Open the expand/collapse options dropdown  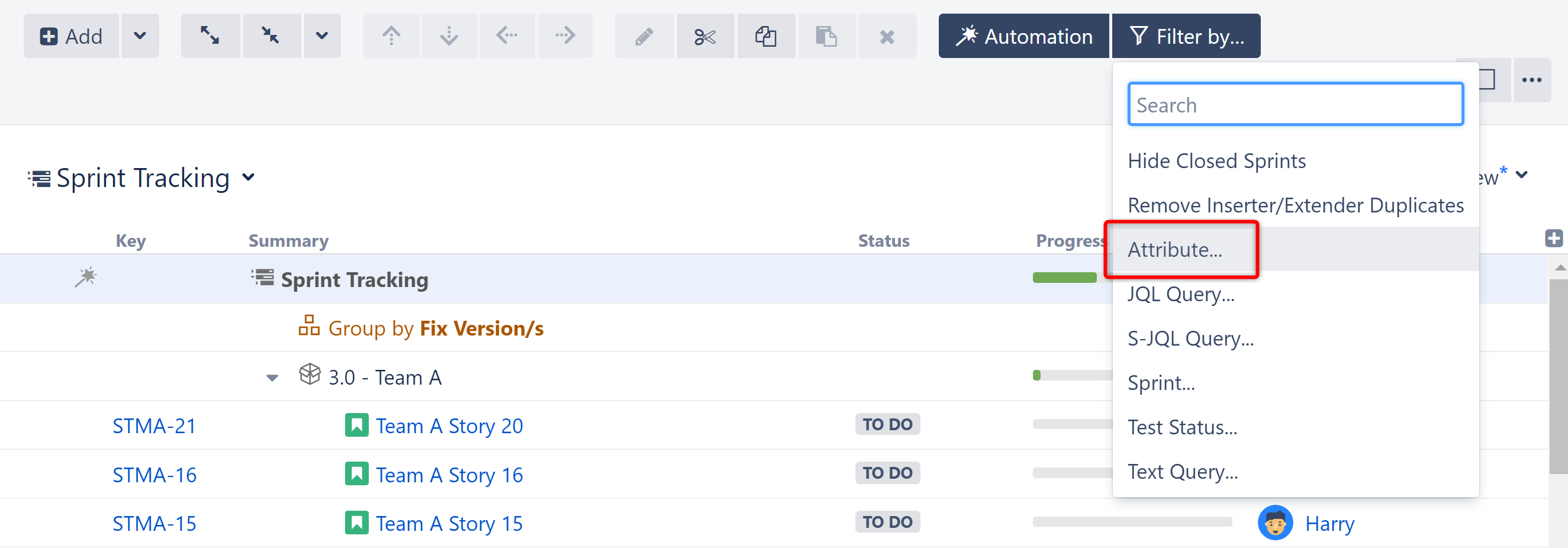322,36
